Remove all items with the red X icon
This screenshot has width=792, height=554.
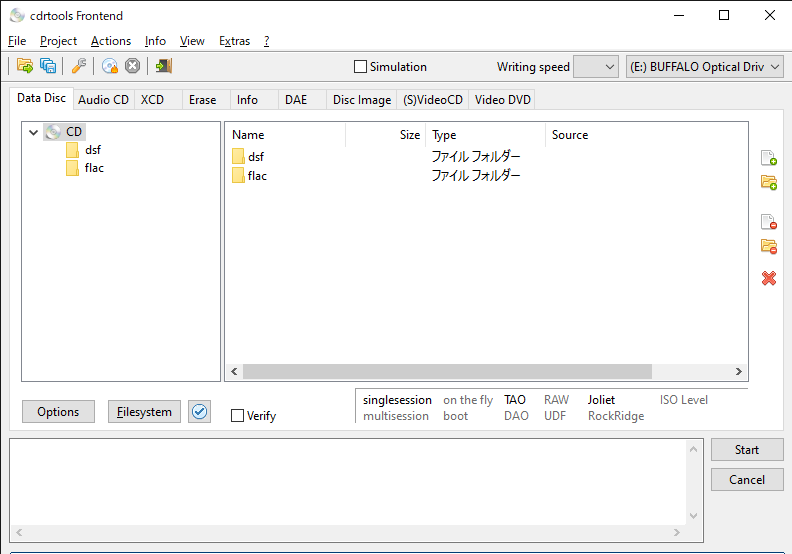[x=768, y=278]
